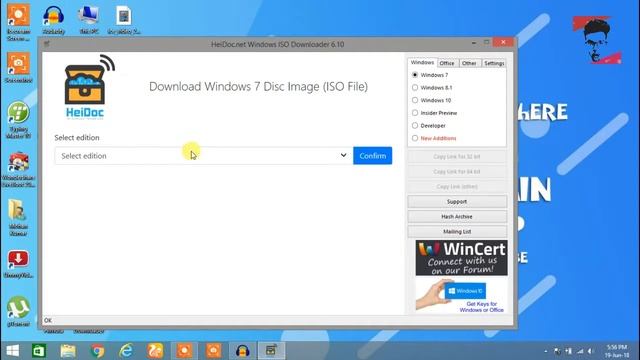Show hidden system tray icons arrow
Screen dimensions: 640x360
pos(546,351)
